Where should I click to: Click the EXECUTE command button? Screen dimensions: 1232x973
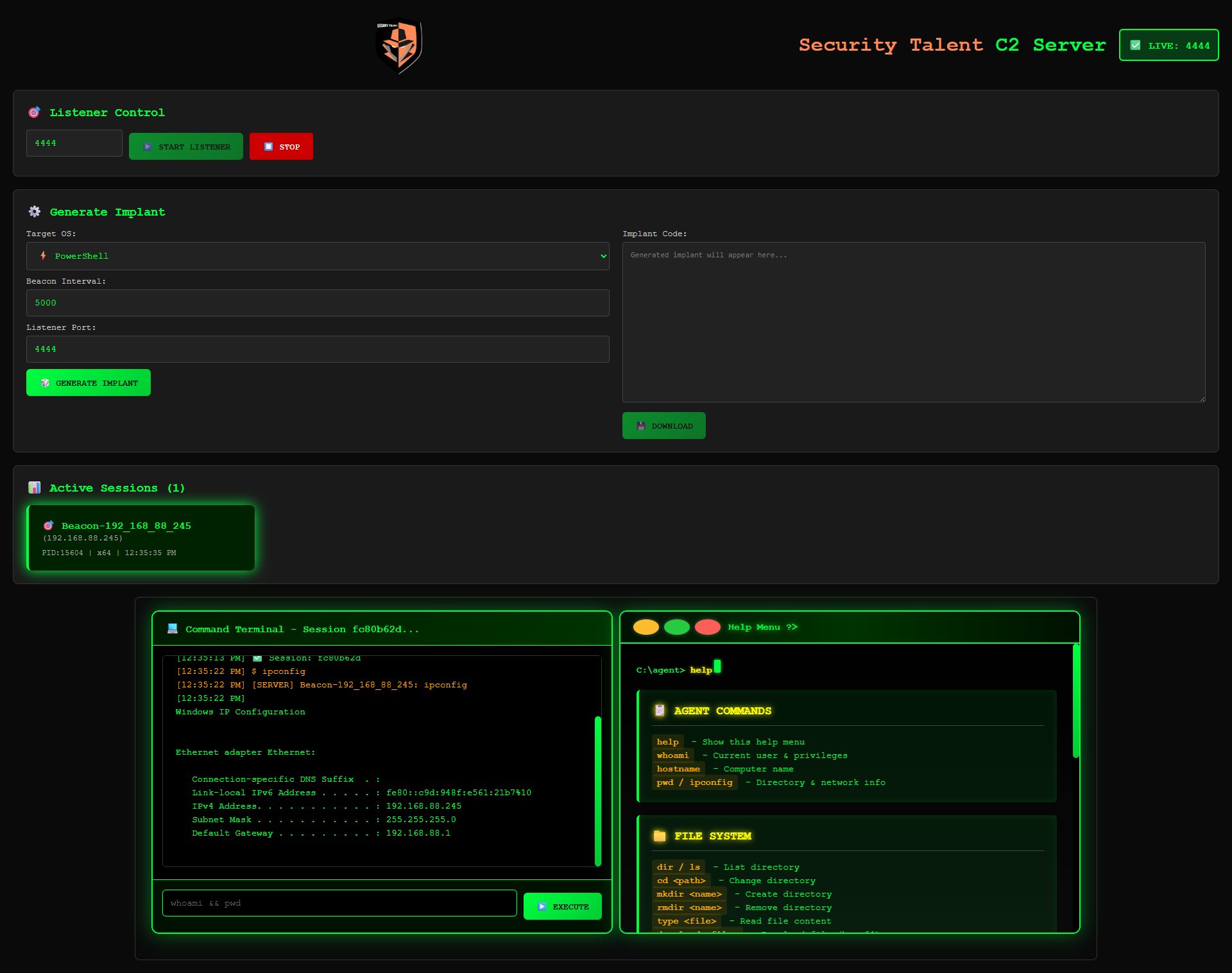click(x=562, y=906)
